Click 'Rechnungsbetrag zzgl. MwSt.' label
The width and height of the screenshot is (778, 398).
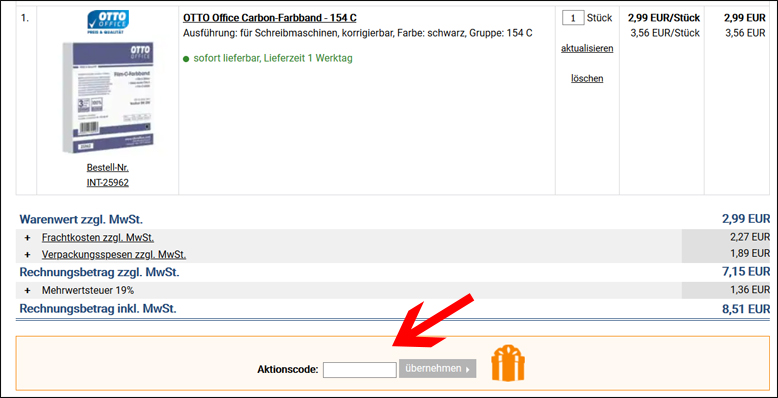tap(99, 272)
